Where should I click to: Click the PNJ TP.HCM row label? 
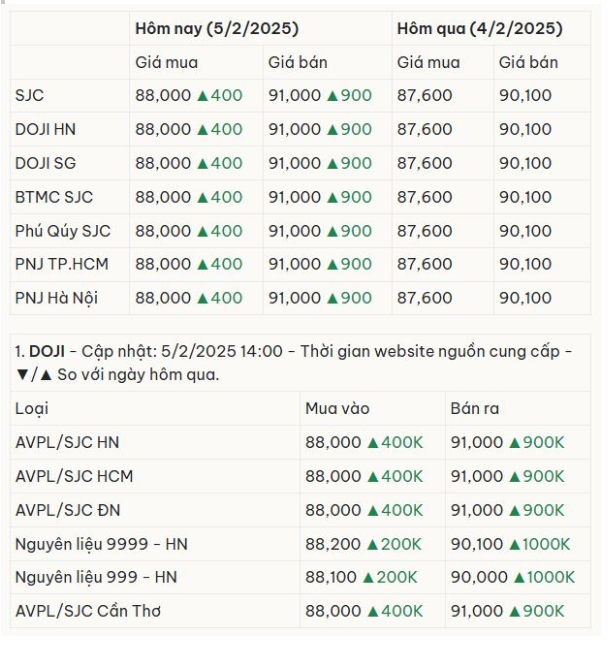click(x=62, y=264)
